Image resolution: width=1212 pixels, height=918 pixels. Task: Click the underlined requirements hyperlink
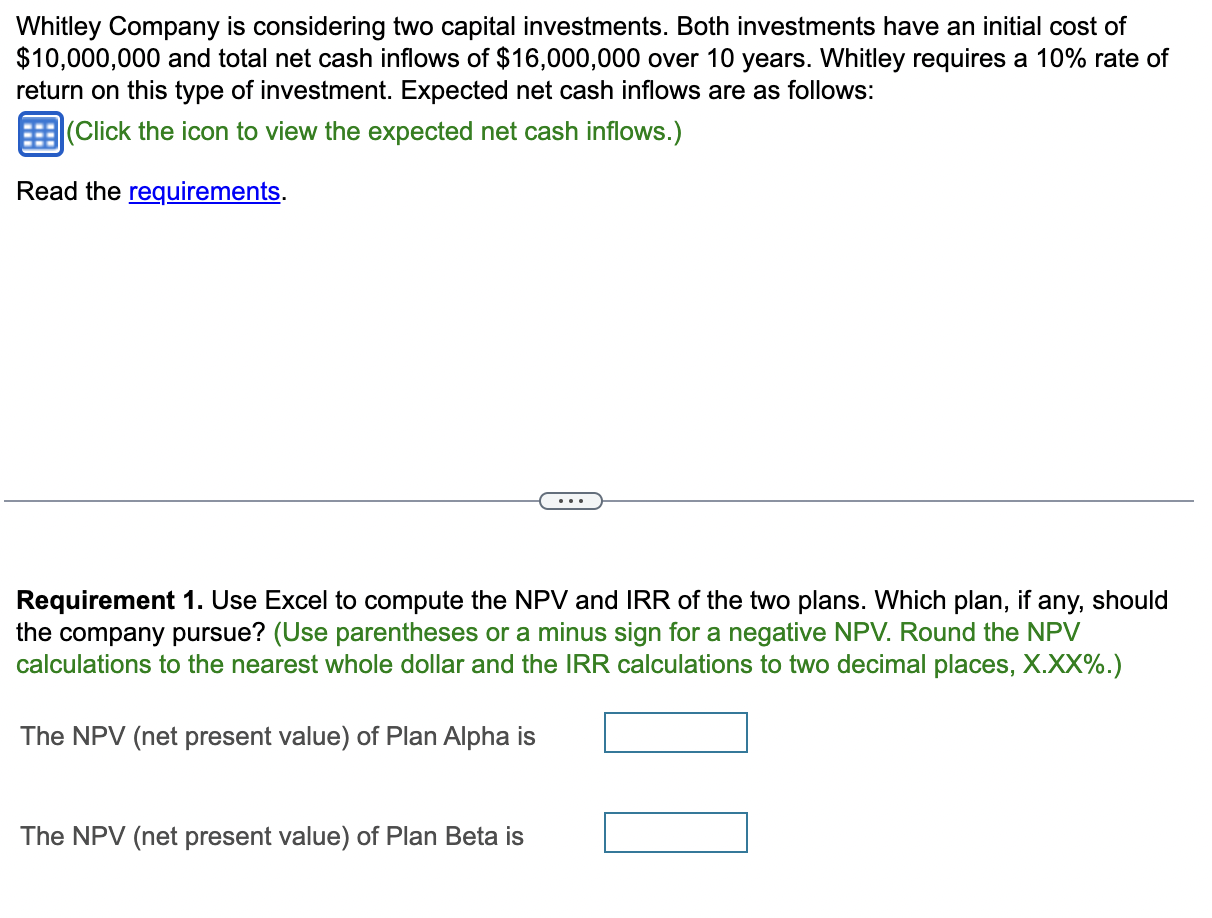203,191
